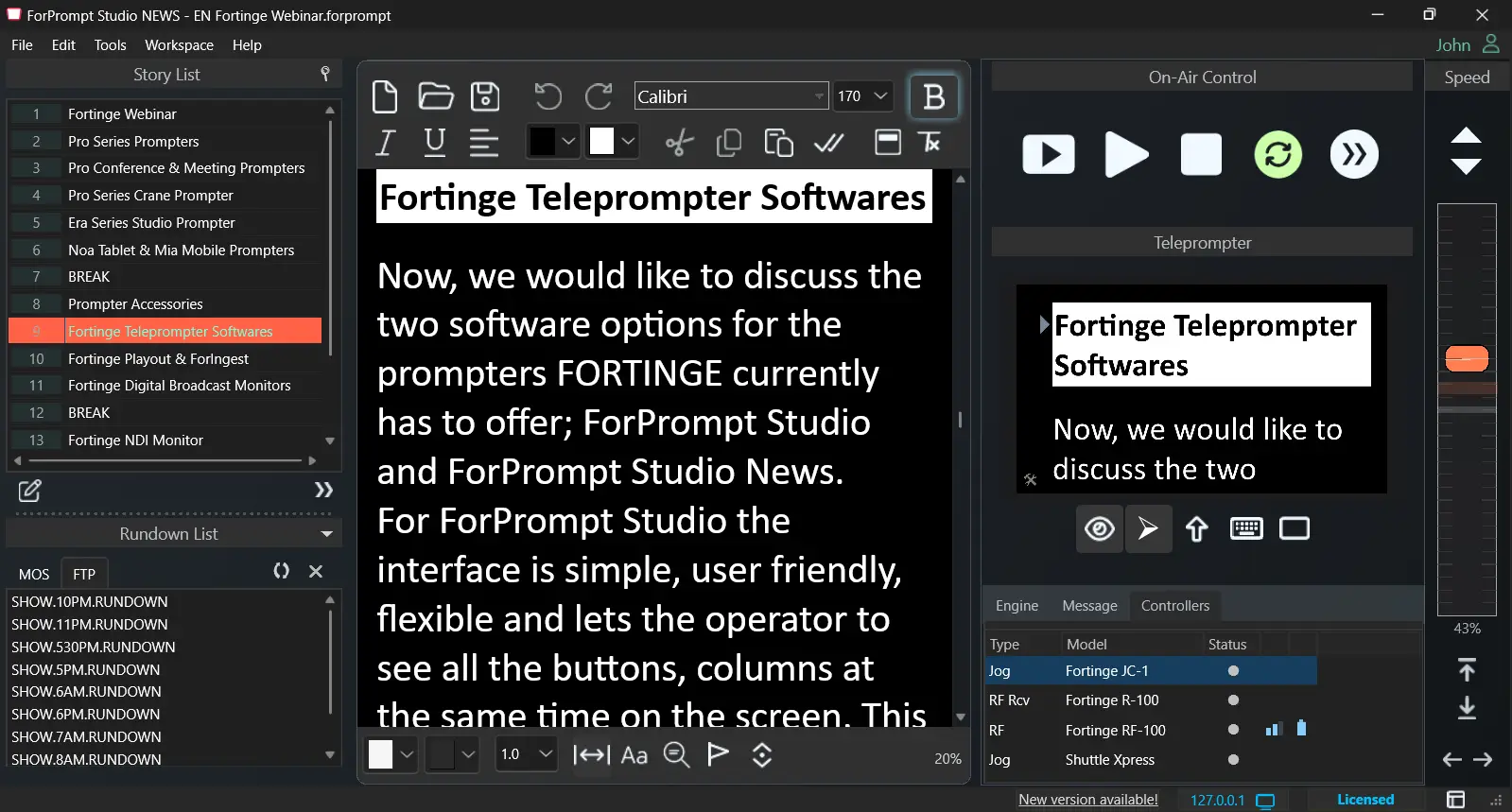This screenshot has width=1512, height=812.
Task: Cut selected text with scissors icon
Action: click(x=679, y=143)
